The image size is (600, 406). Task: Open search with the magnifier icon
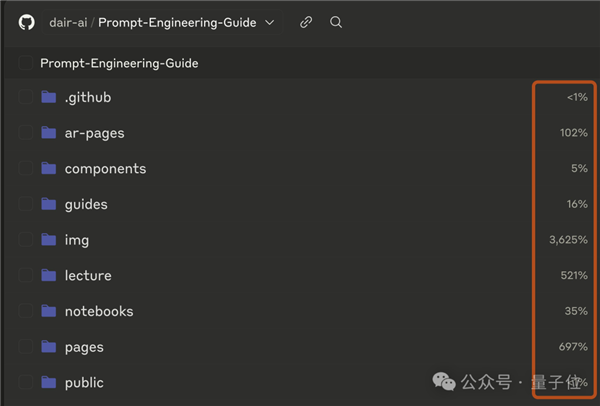336,22
